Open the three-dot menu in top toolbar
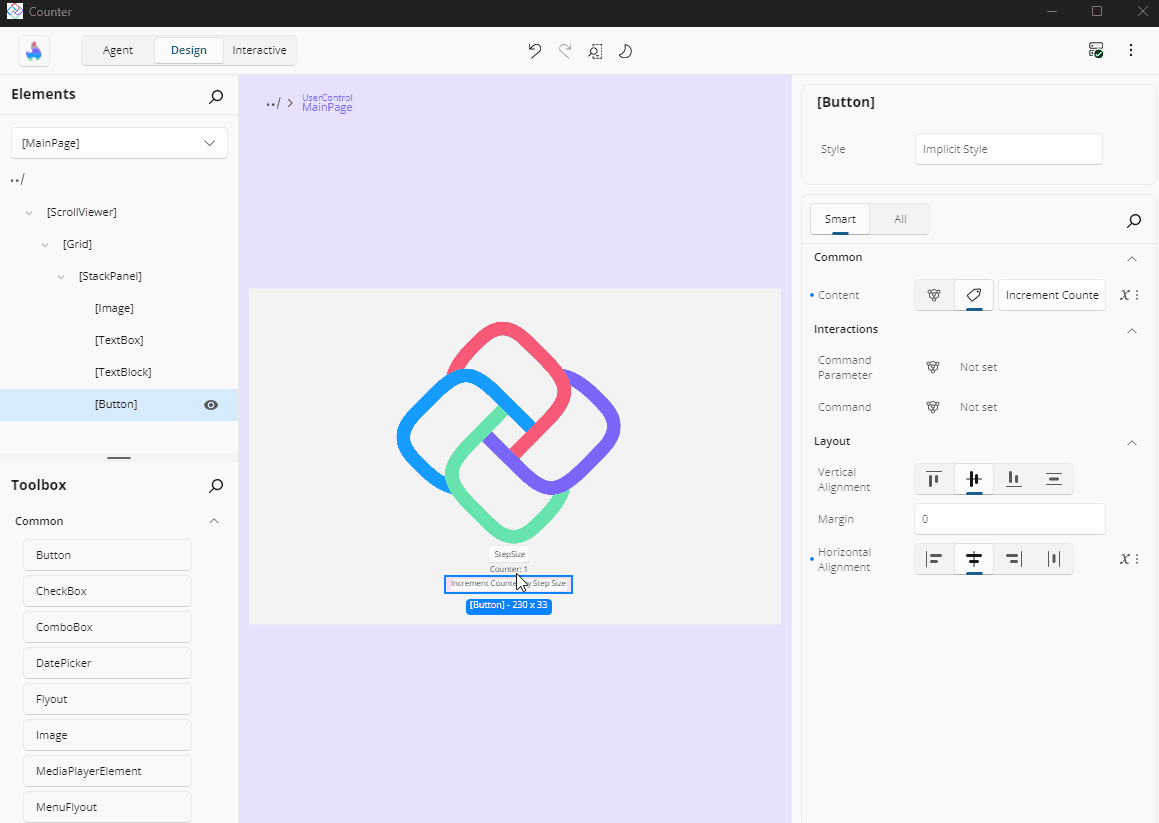 tap(1131, 50)
